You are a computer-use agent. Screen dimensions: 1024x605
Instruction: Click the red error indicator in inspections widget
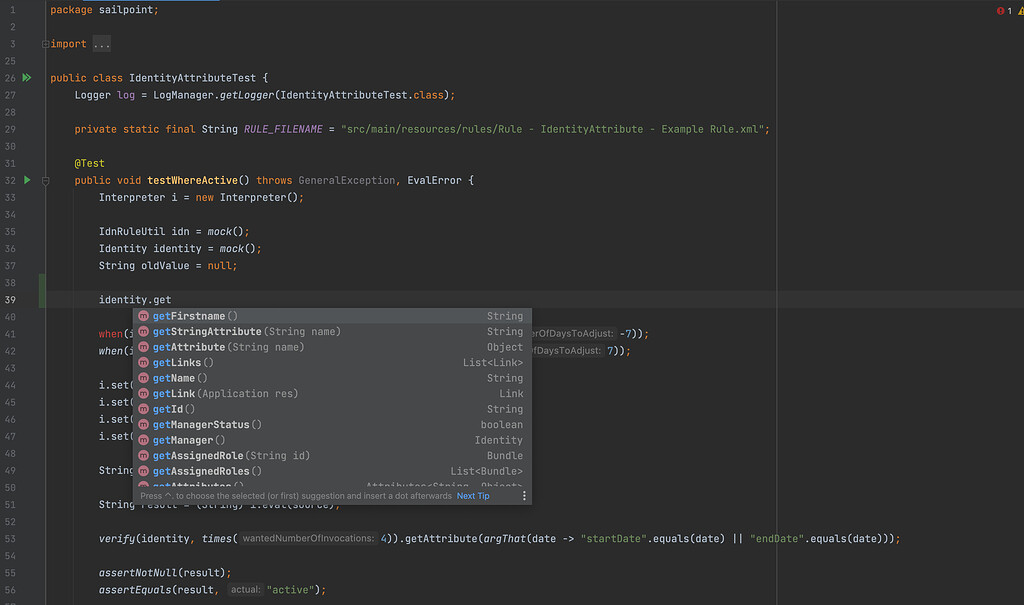click(1000, 10)
